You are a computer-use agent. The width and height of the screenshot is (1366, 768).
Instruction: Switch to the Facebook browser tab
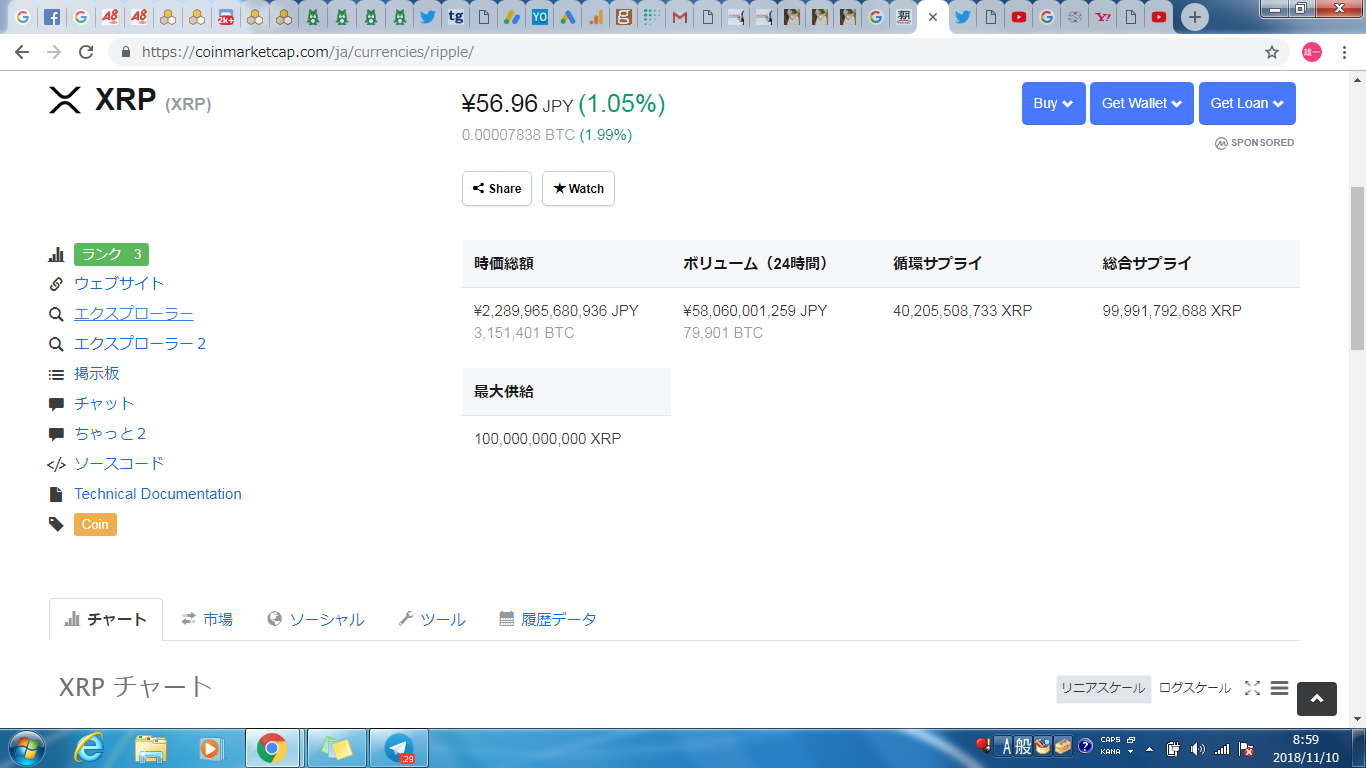(x=51, y=17)
